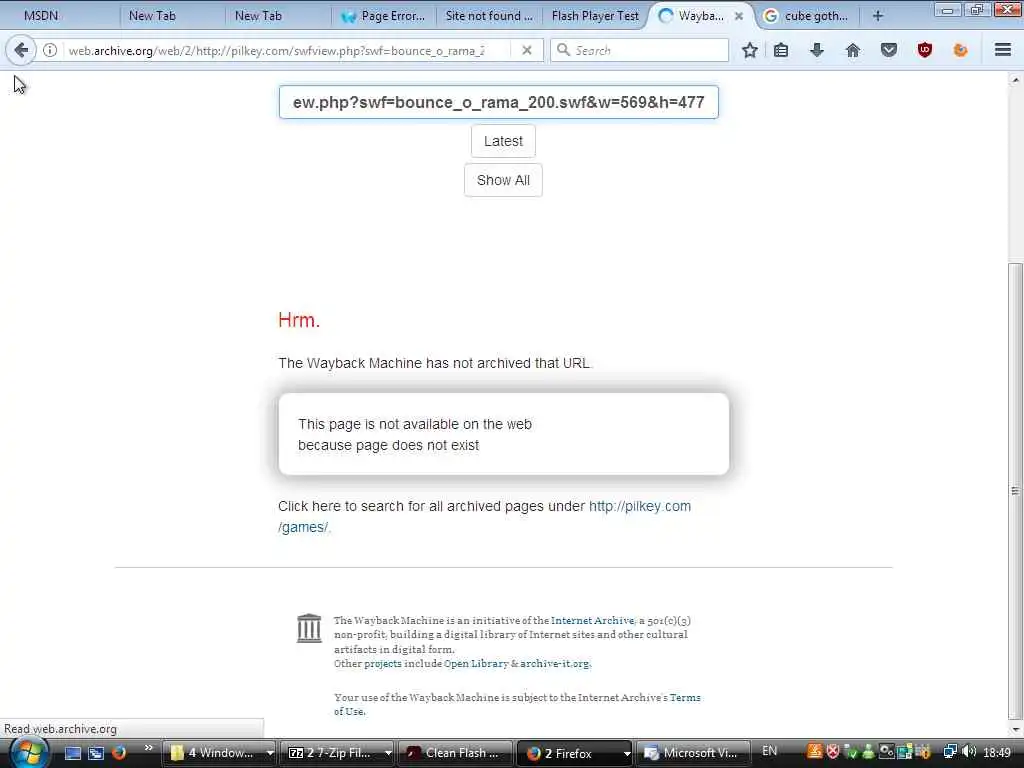Switch to the MSDN tab
Image resolution: width=1024 pixels, height=768 pixels.
(40, 16)
